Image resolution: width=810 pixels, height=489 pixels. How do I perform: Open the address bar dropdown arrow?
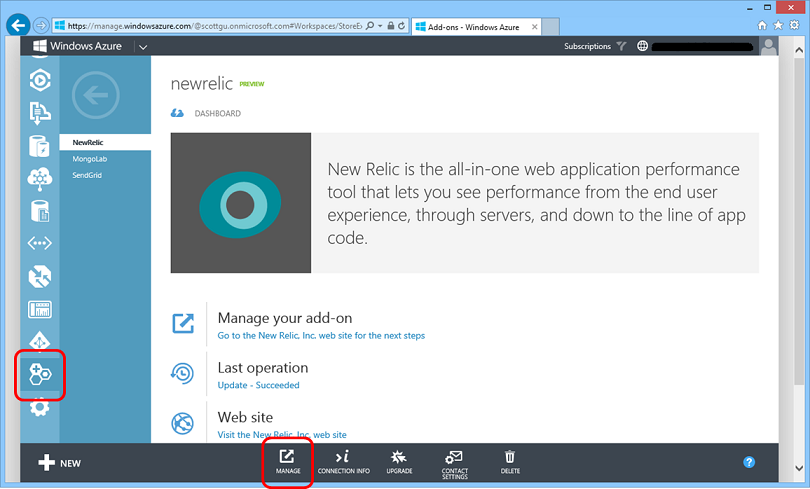pos(380,26)
